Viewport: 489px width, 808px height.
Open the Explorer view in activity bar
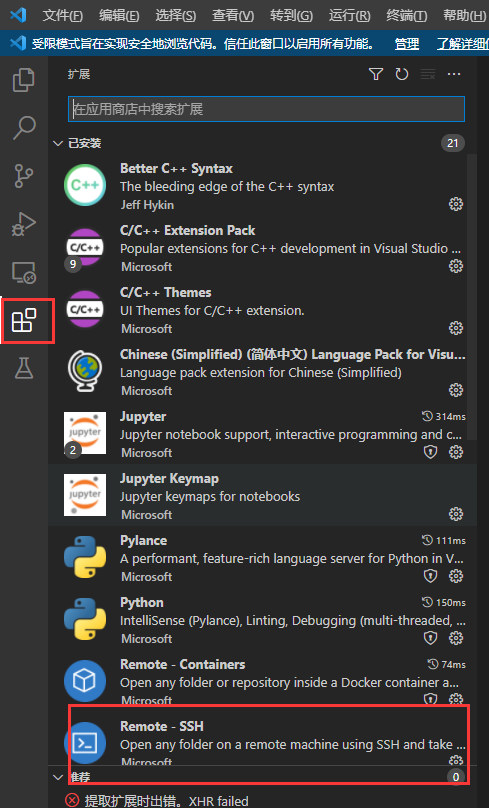24,80
